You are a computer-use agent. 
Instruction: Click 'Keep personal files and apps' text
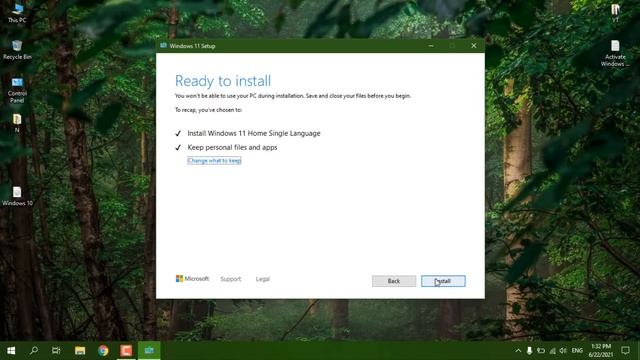pos(232,147)
